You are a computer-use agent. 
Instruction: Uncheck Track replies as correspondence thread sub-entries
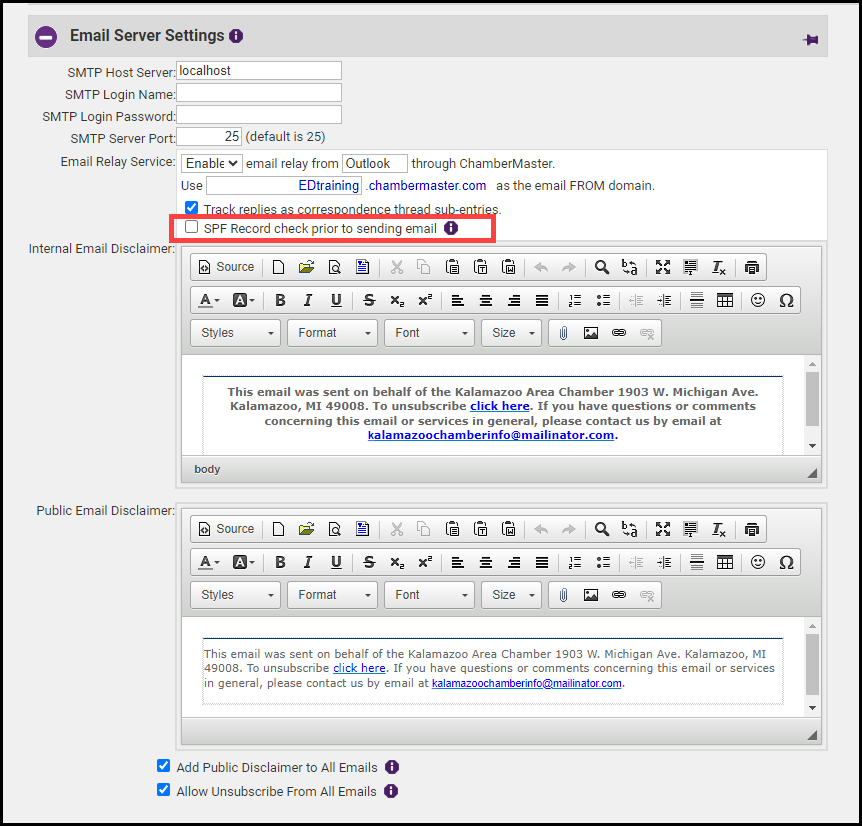[192, 208]
